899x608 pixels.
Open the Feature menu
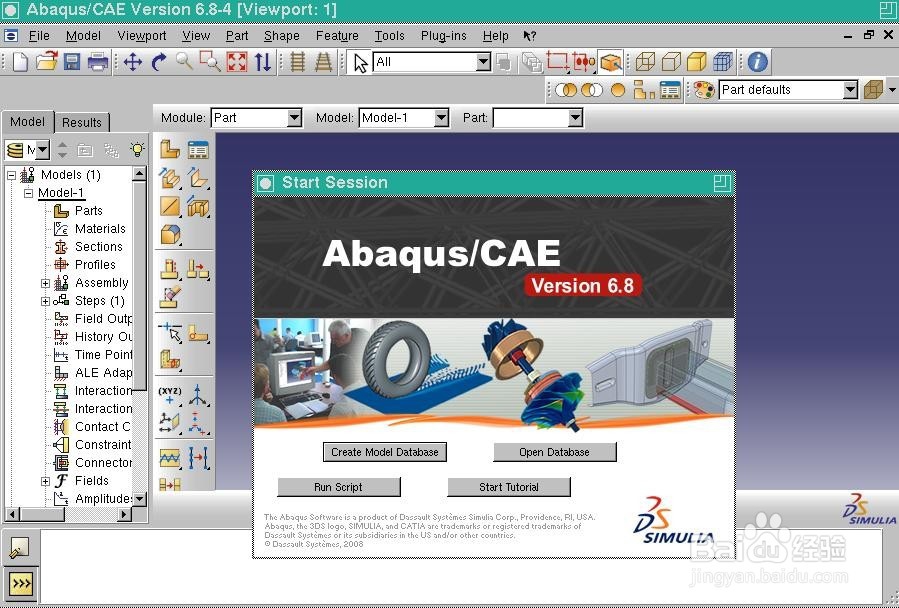point(337,36)
